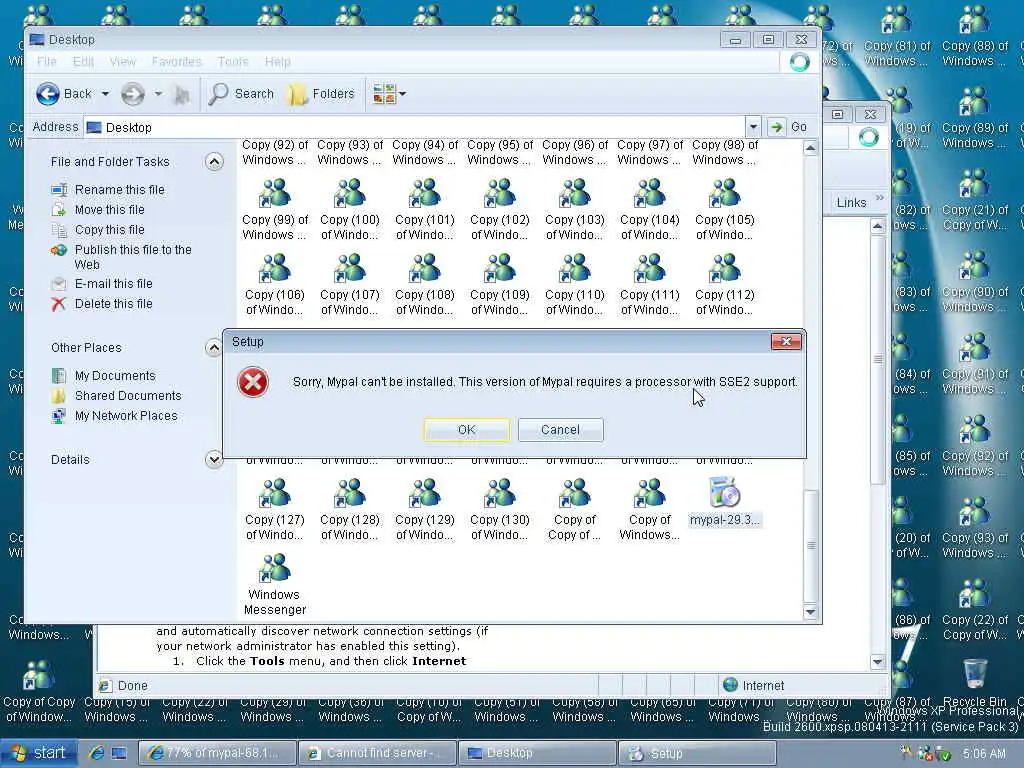
Task: Select Copy (100) of Windo... icon
Action: (349, 209)
